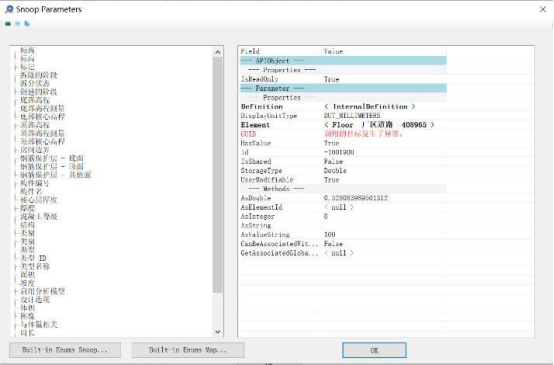Click the Print toolbar icon
554x365 pixels.
tap(8, 24)
